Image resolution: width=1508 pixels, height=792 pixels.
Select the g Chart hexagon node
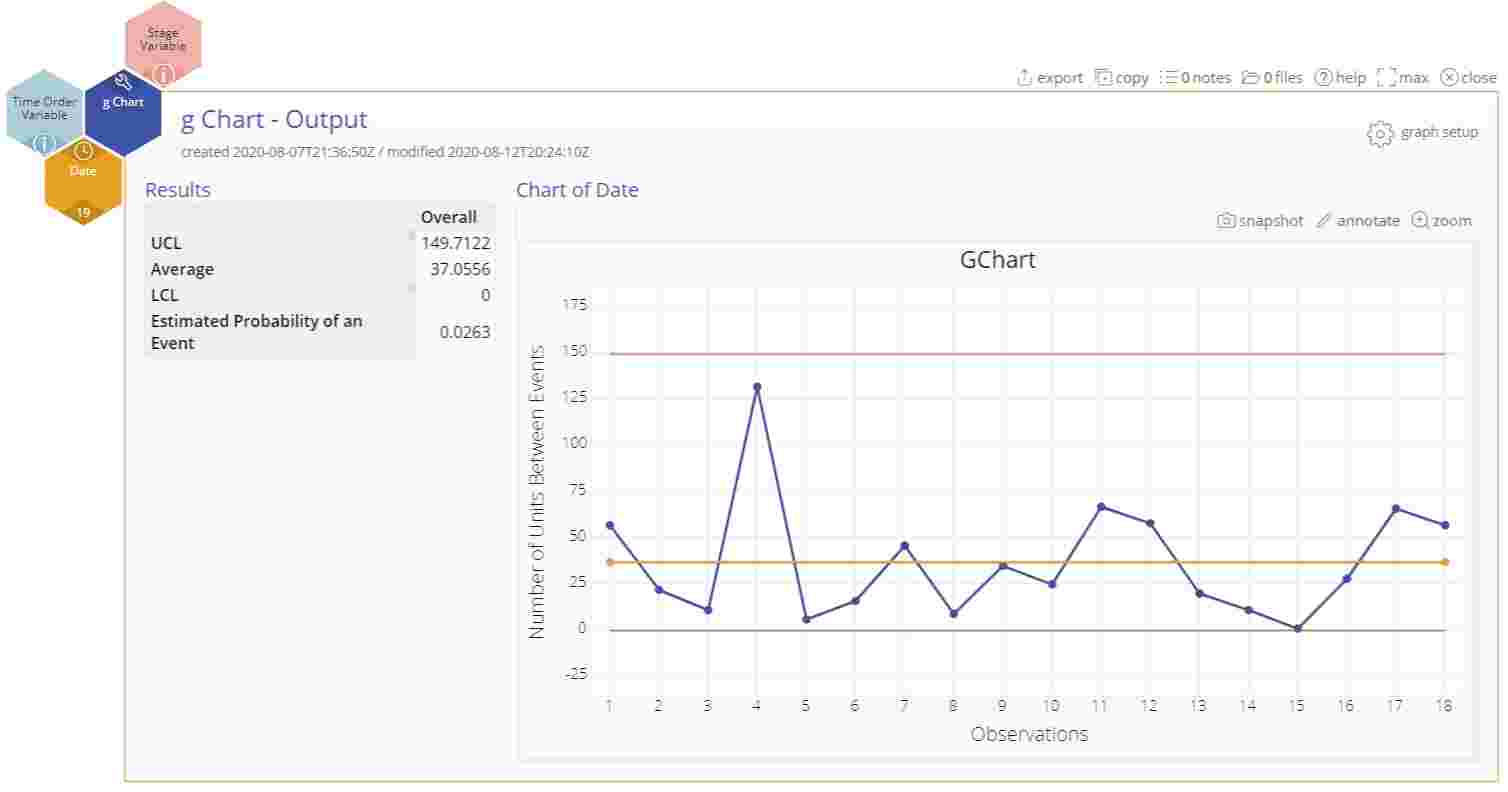pos(124,104)
